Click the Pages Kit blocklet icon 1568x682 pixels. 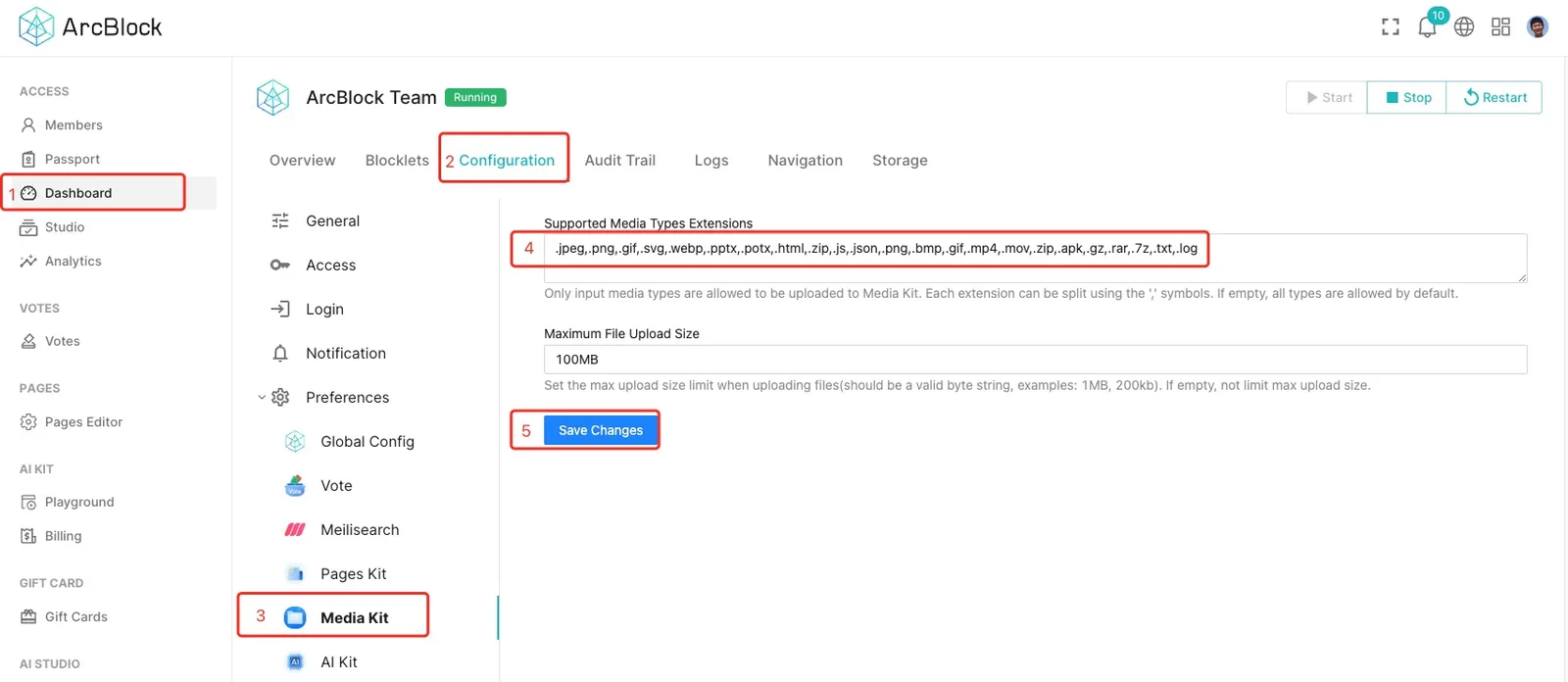pyautogui.click(x=295, y=573)
